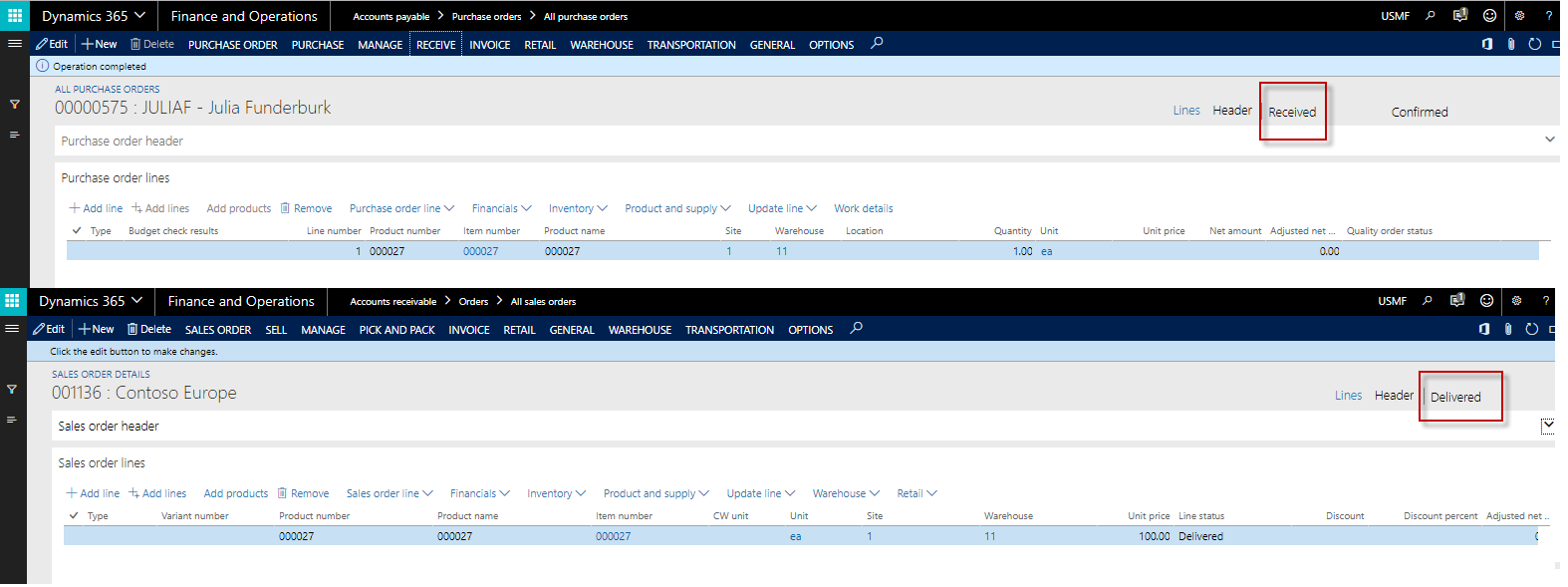
Task: Open RECEIVE tab in purchase order
Action: pos(436,45)
